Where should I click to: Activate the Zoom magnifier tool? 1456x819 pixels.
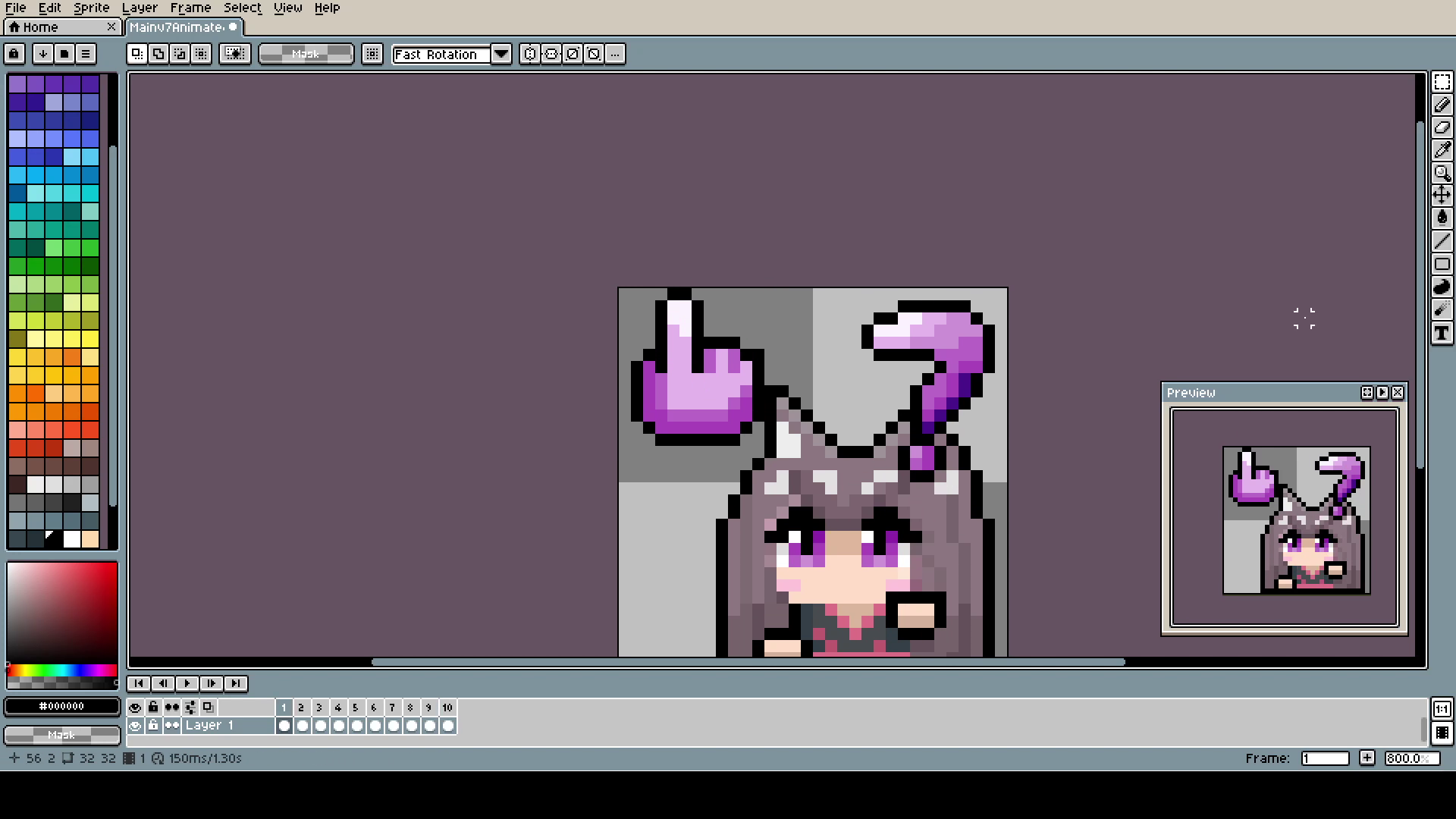point(1442,173)
